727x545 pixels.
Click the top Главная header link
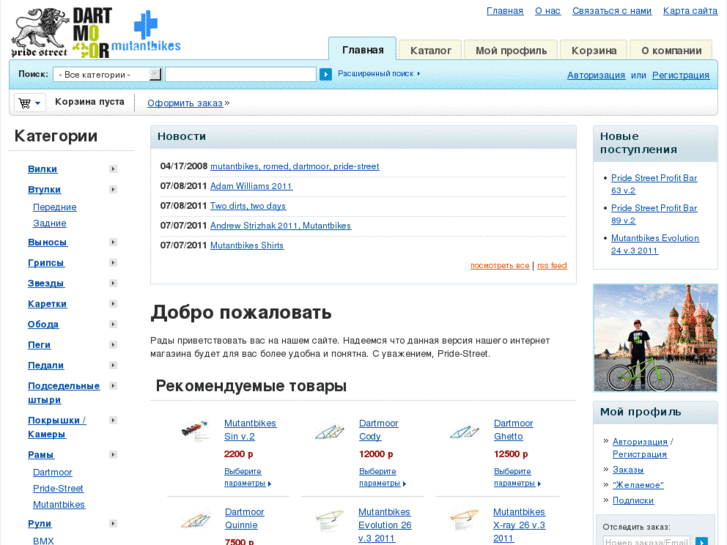(505, 11)
